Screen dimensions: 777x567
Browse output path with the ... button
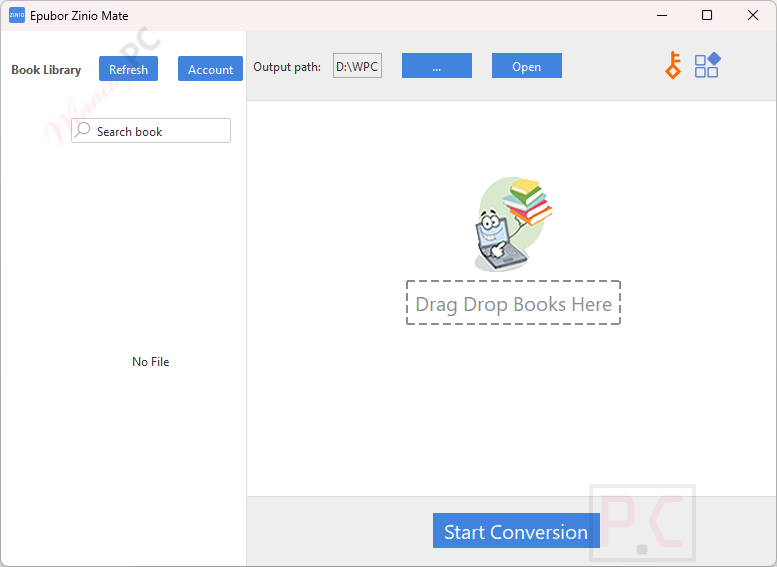437,66
